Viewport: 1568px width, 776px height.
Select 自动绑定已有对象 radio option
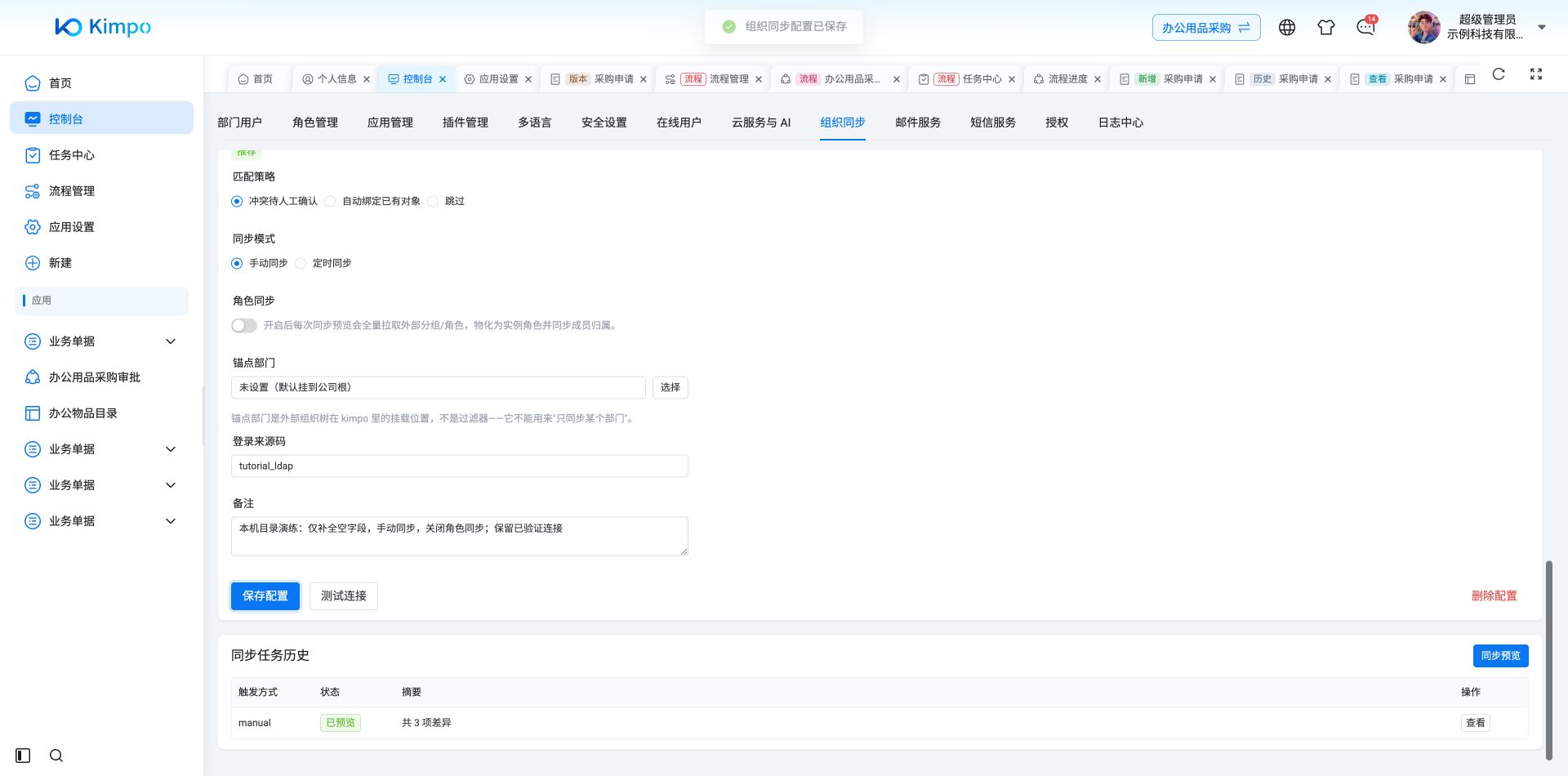tap(330, 201)
